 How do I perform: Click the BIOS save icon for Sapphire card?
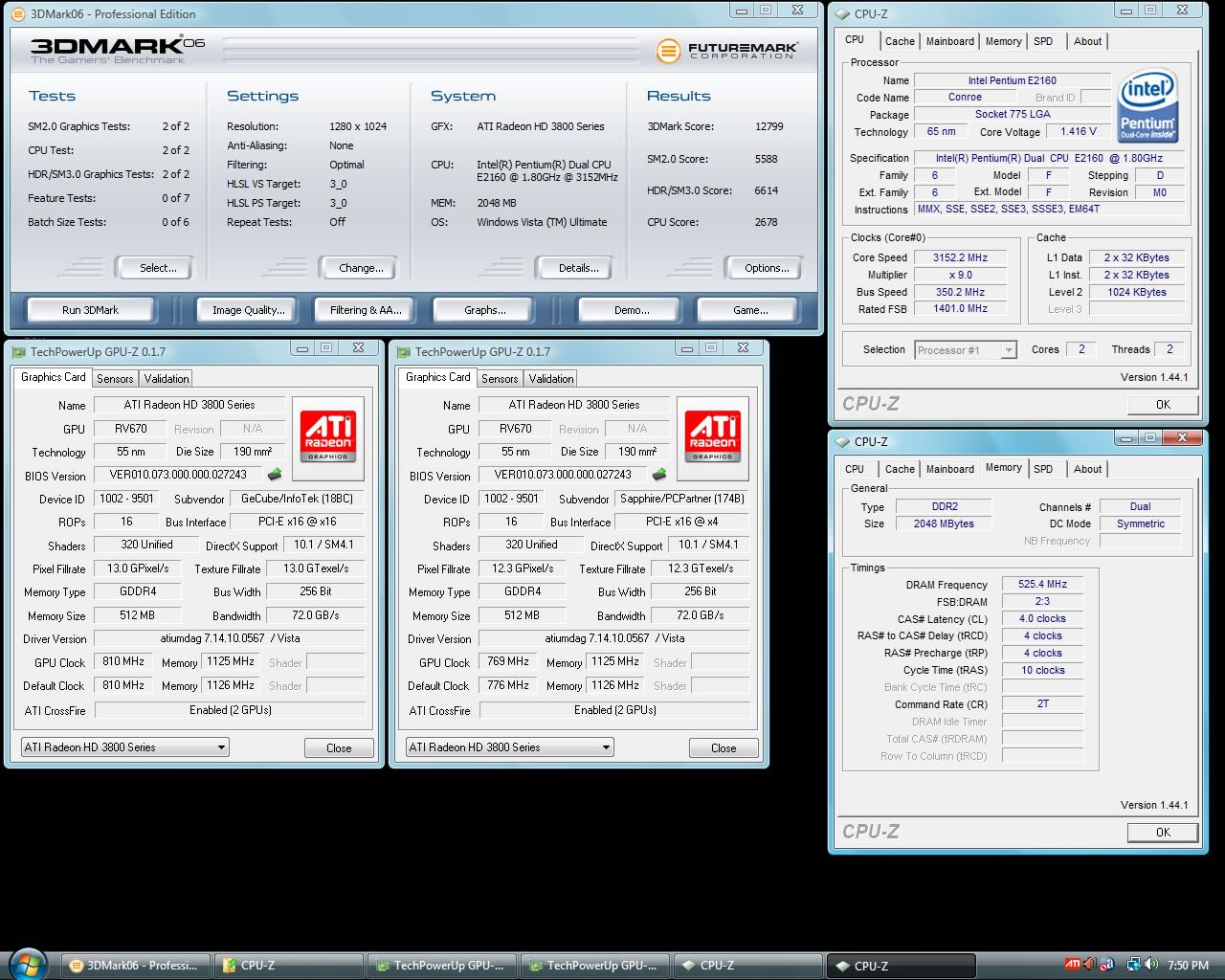coord(659,475)
